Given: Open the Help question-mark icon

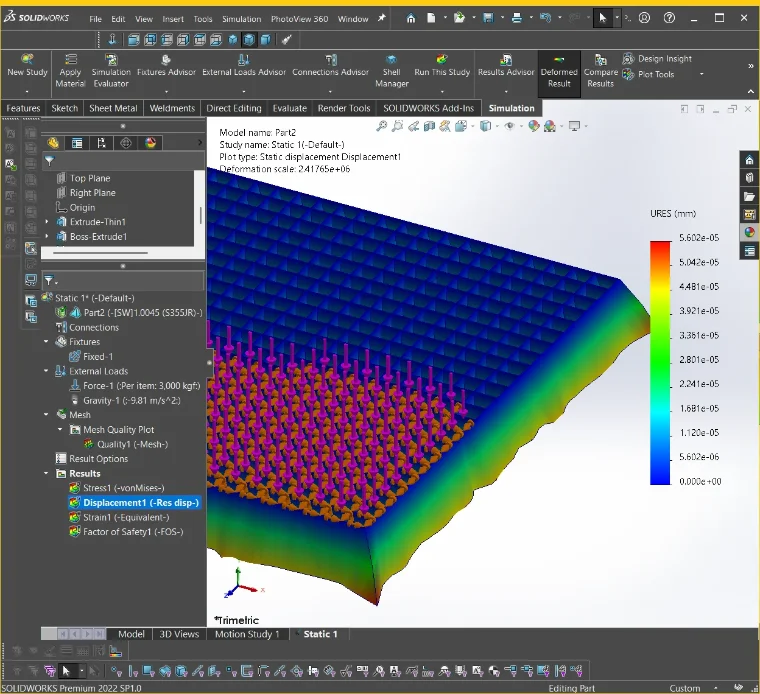Looking at the screenshot, I should (x=669, y=18).
